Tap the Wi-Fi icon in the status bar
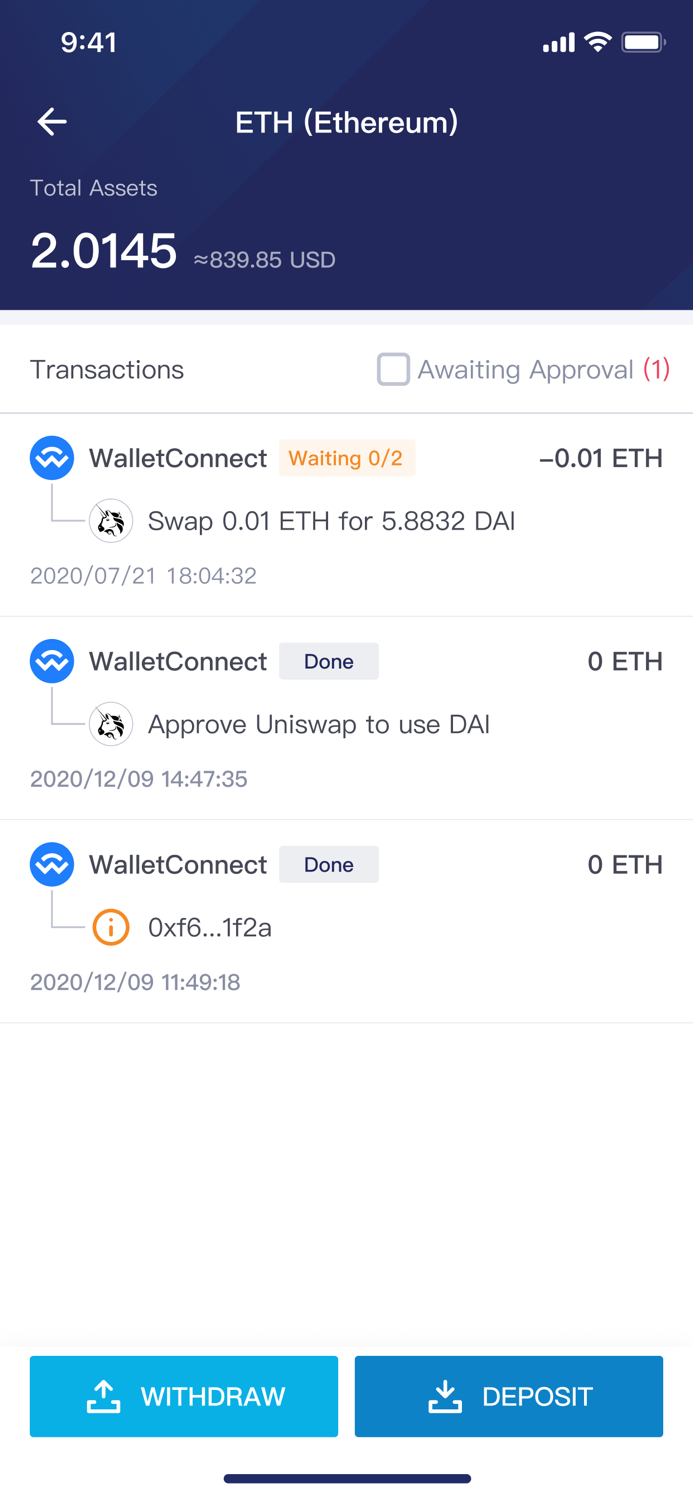 [x=598, y=42]
